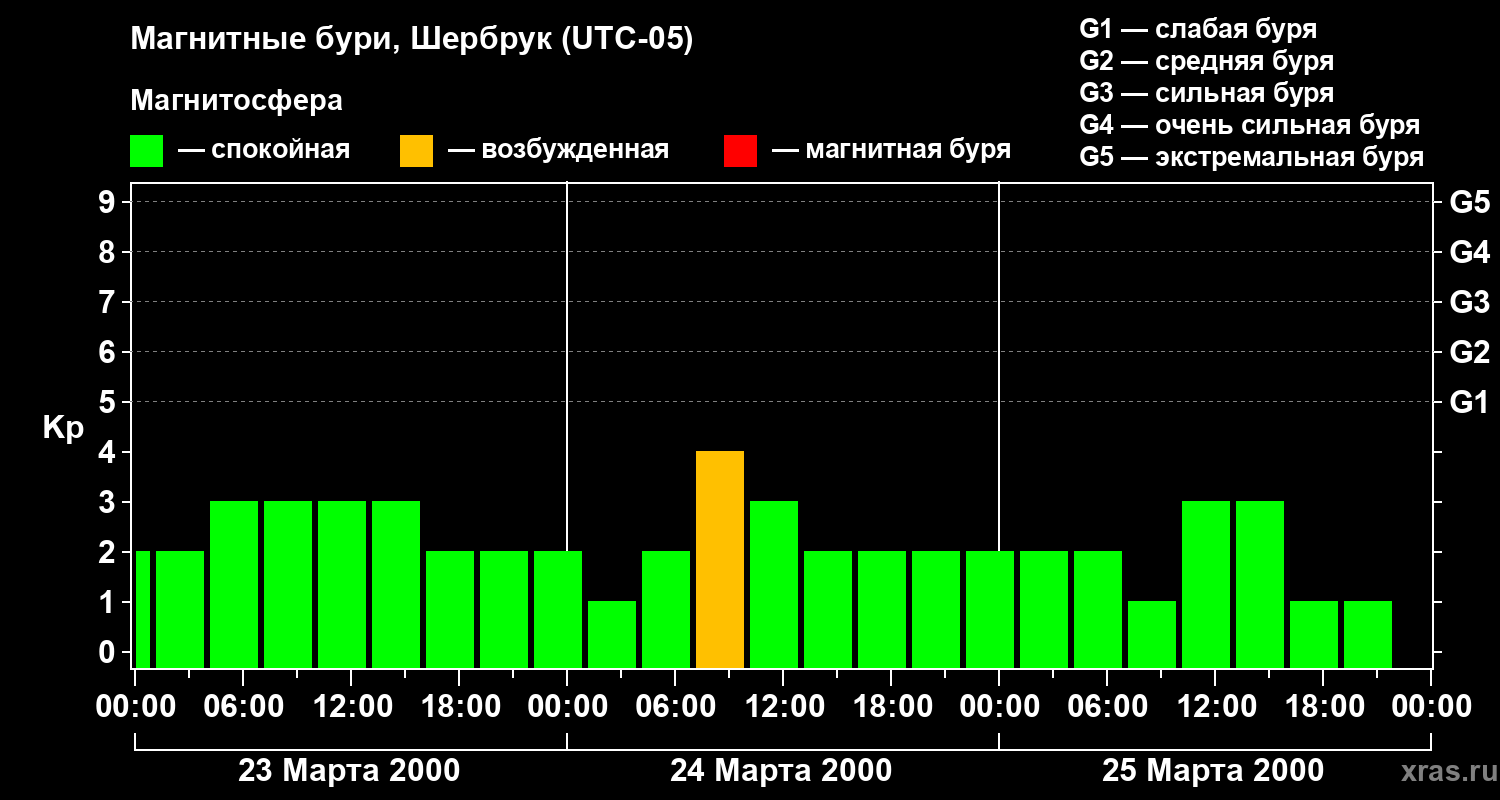
Task: Click the green 'спокойная' legend swatch
Action: pos(147,151)
